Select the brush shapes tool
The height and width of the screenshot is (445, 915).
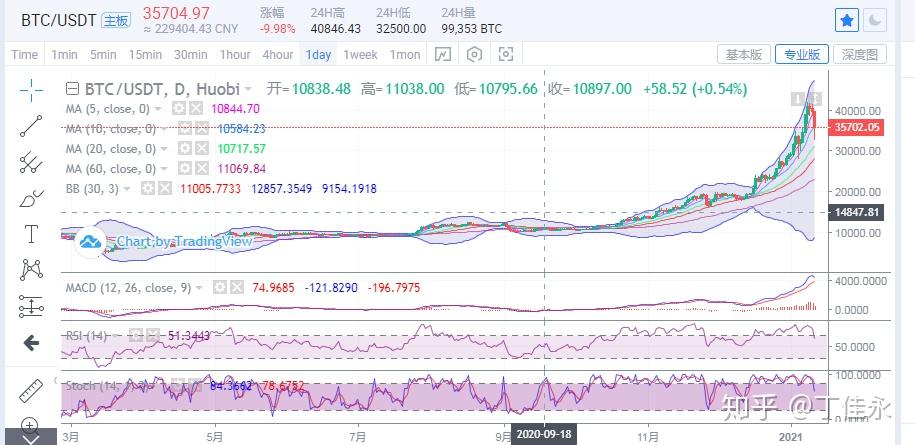coord(31,199)
